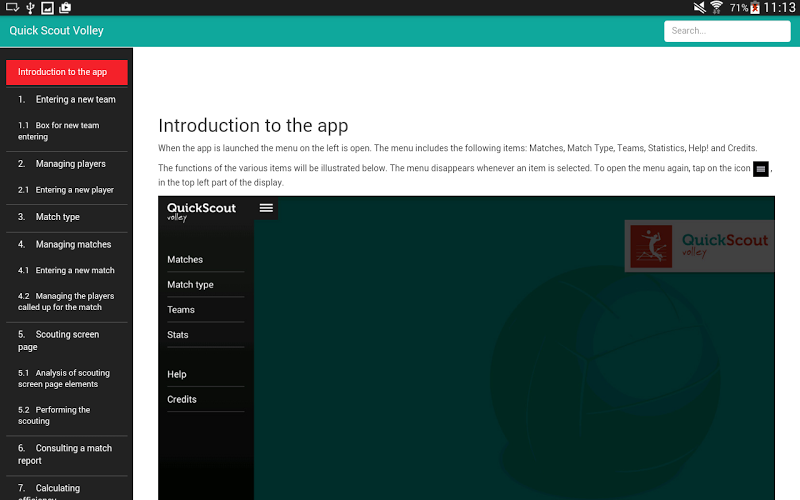
Task: Open 4.2 Managing the players called up
Action: tap(67, 302)
